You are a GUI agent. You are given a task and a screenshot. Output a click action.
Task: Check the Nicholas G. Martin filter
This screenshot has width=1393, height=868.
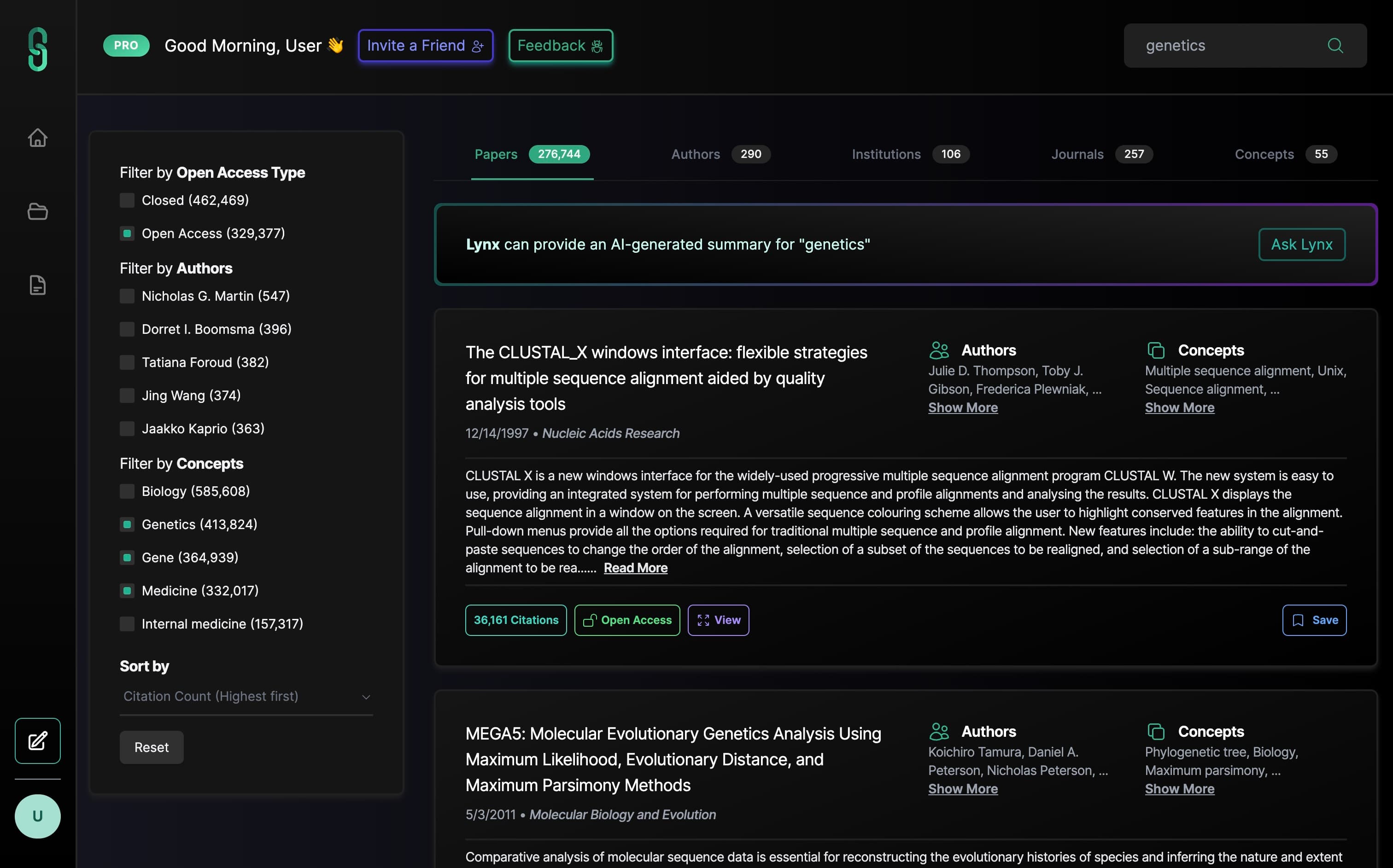tap(127, 296)
